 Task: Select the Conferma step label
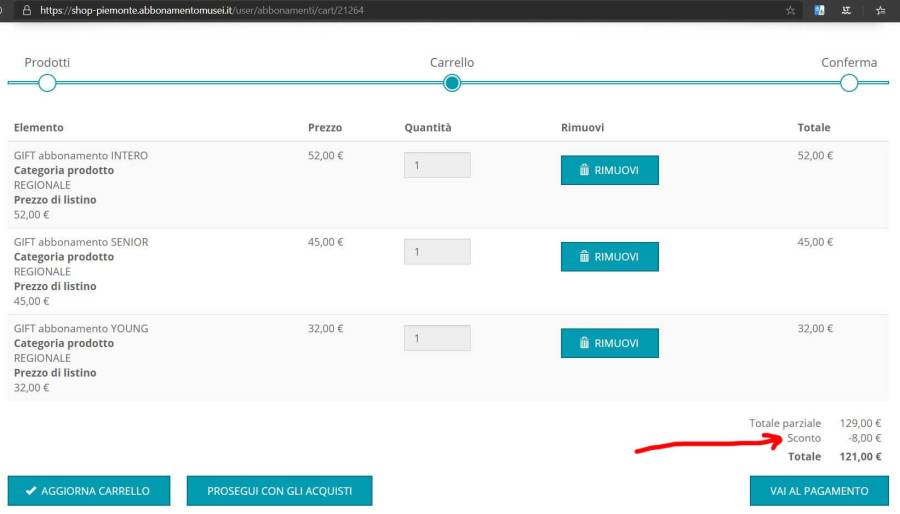coord(849,62)
